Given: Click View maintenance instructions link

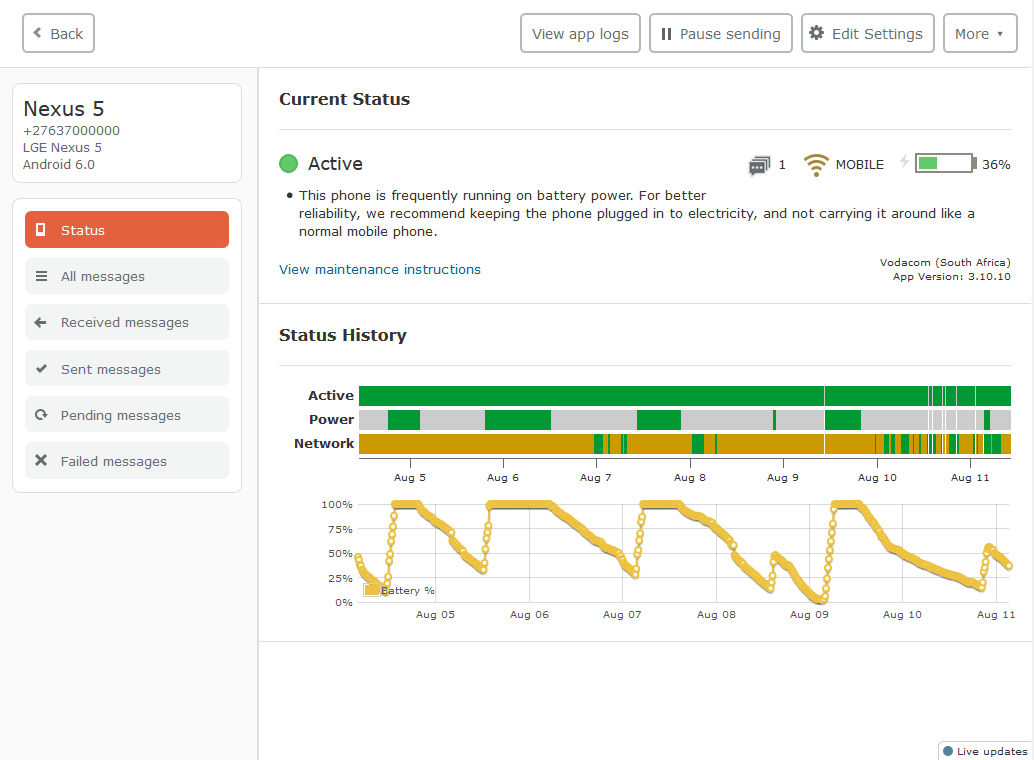Looking at the screenshot, I should click(380, 269).
